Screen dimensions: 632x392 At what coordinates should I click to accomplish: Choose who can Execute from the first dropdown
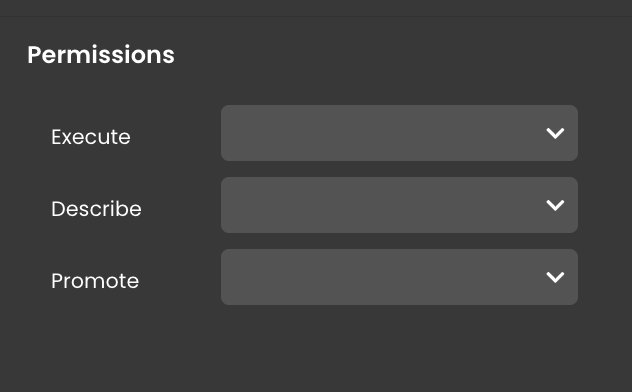coord(399,133)
